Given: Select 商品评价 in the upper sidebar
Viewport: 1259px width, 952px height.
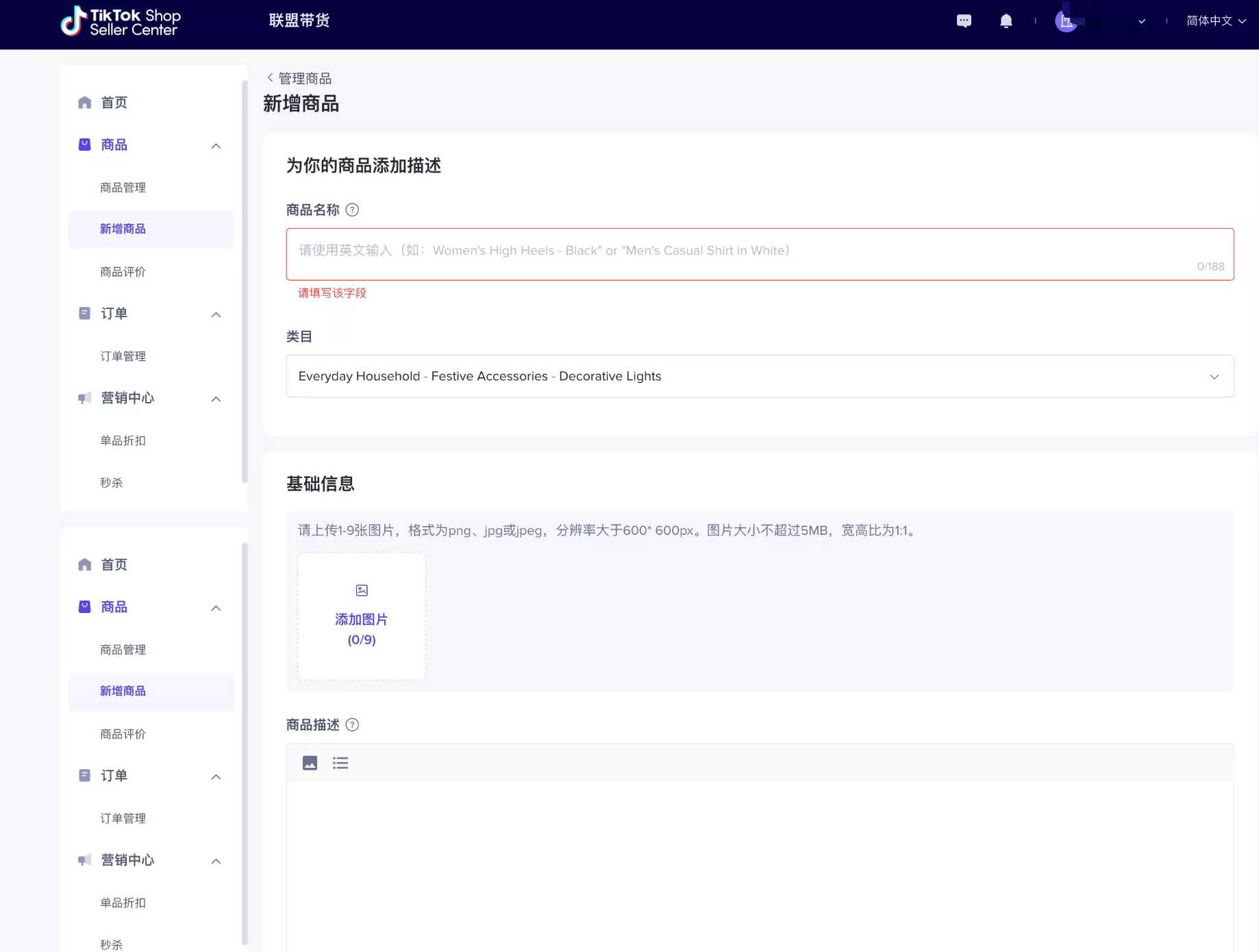Looking at the screenshot, I should pos(123,272).
